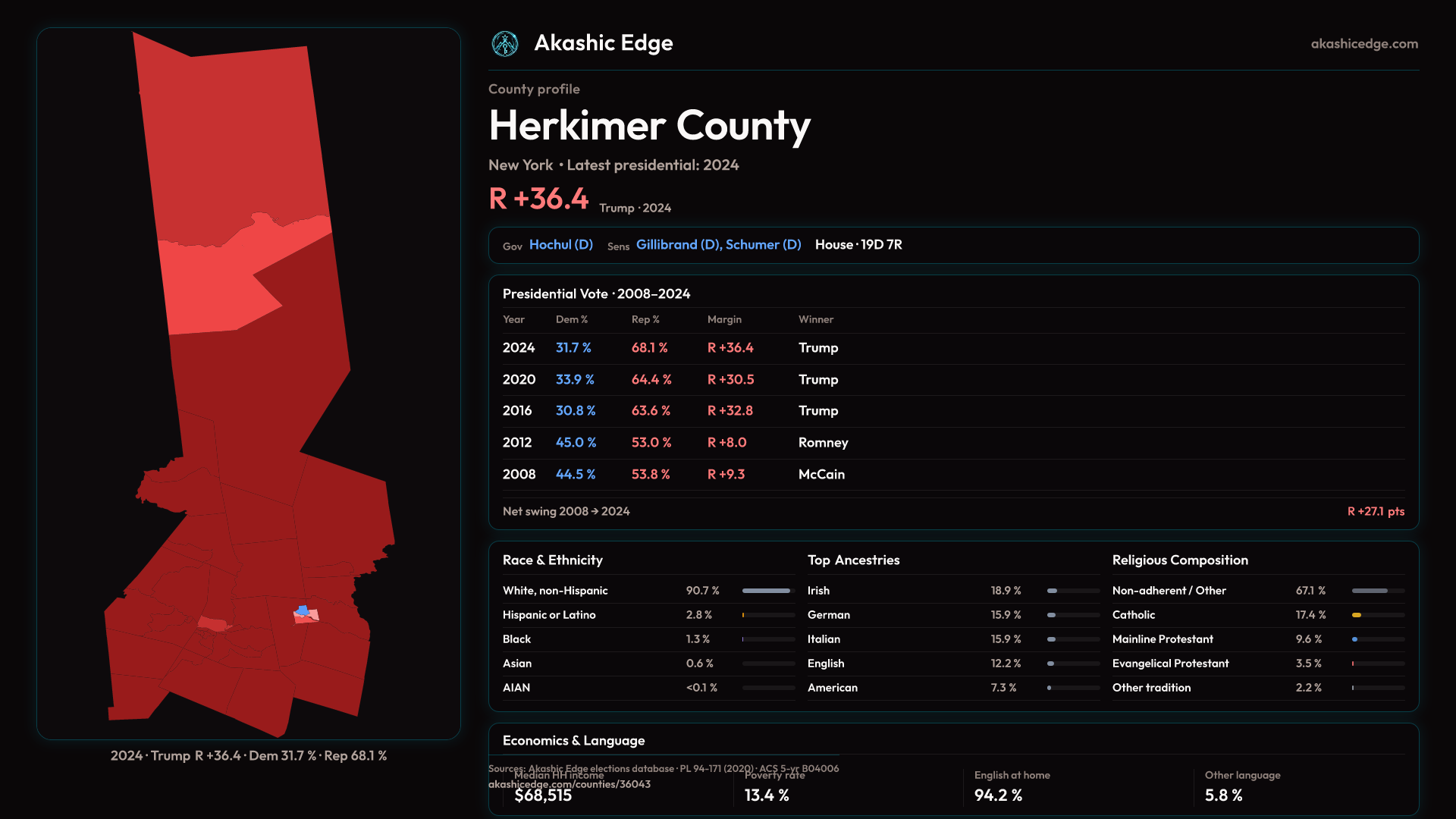
Task: Click the Presidential Vote 2008–2024 heading
Action: (x=596, y=294)
